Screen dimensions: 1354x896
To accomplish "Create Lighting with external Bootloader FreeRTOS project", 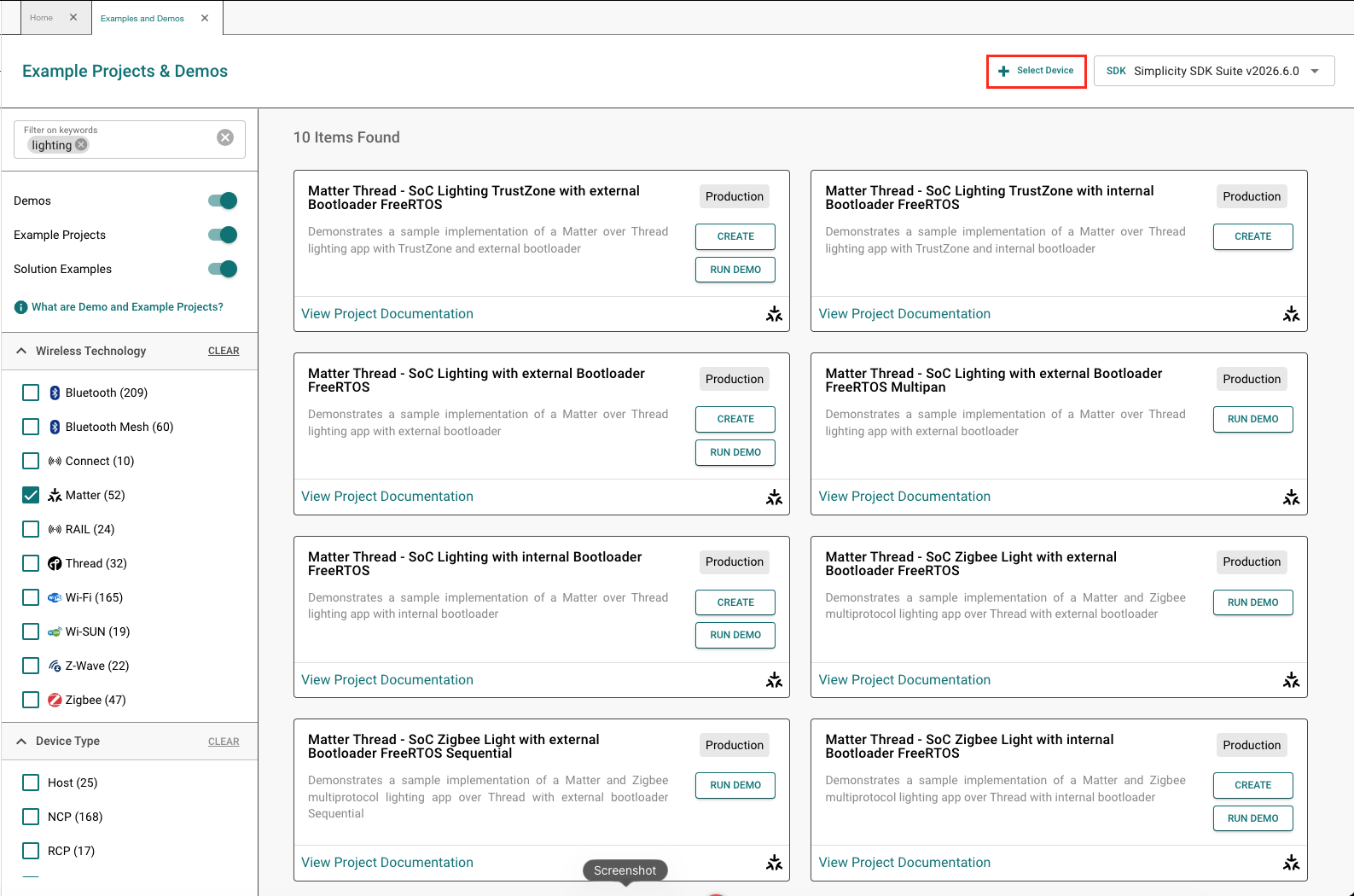I will [735, 419].
